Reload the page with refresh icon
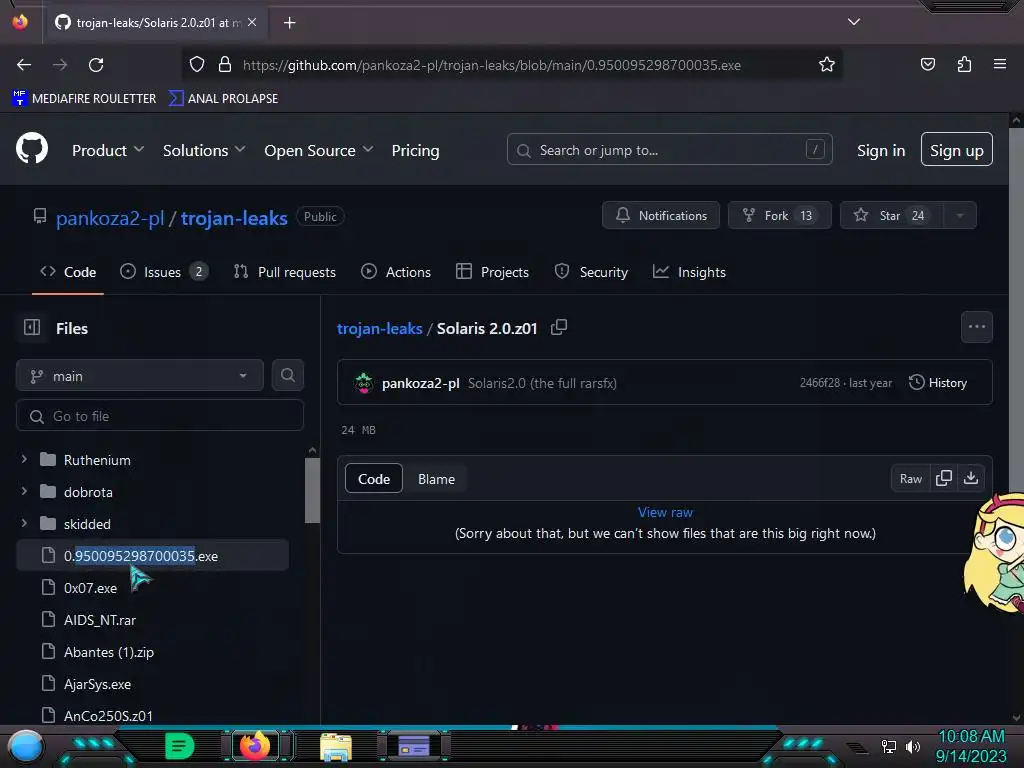 96,65
